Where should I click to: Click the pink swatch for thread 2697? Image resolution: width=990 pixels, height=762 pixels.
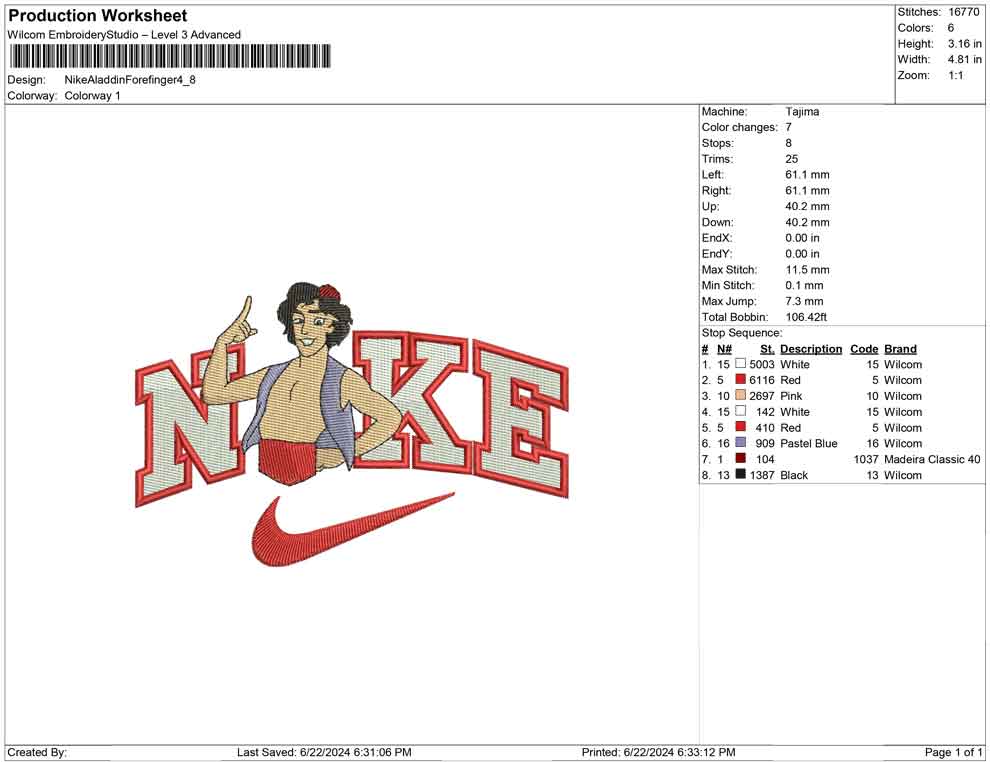pos(741,395)
